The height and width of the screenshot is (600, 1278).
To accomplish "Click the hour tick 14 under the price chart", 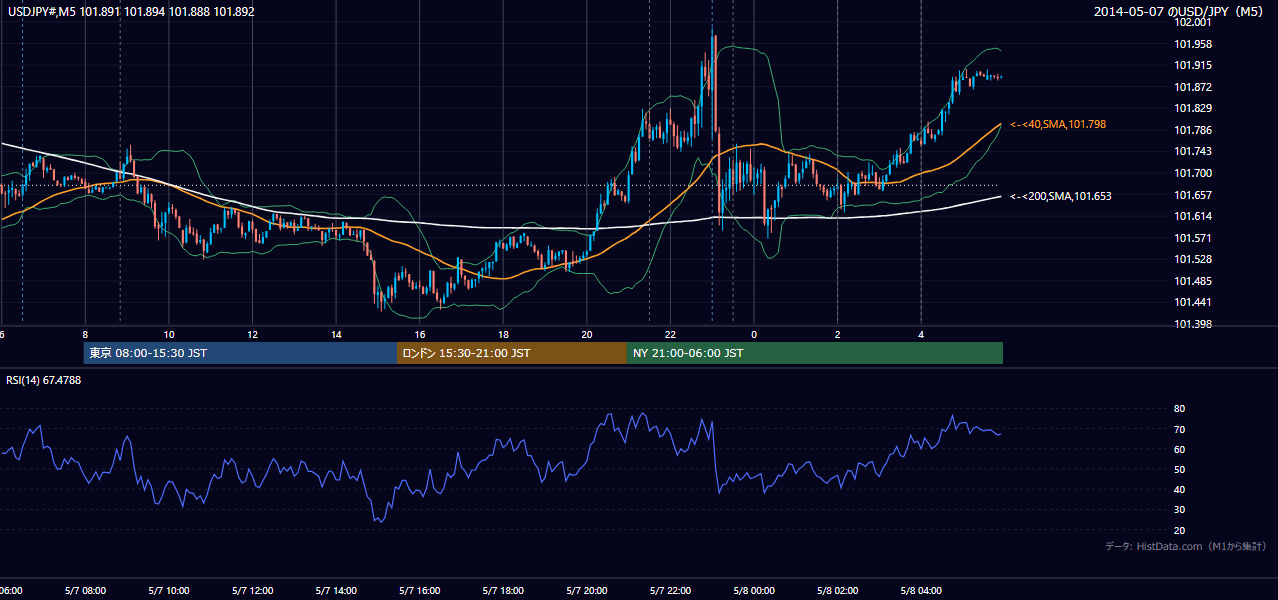I will click(336, 335).
